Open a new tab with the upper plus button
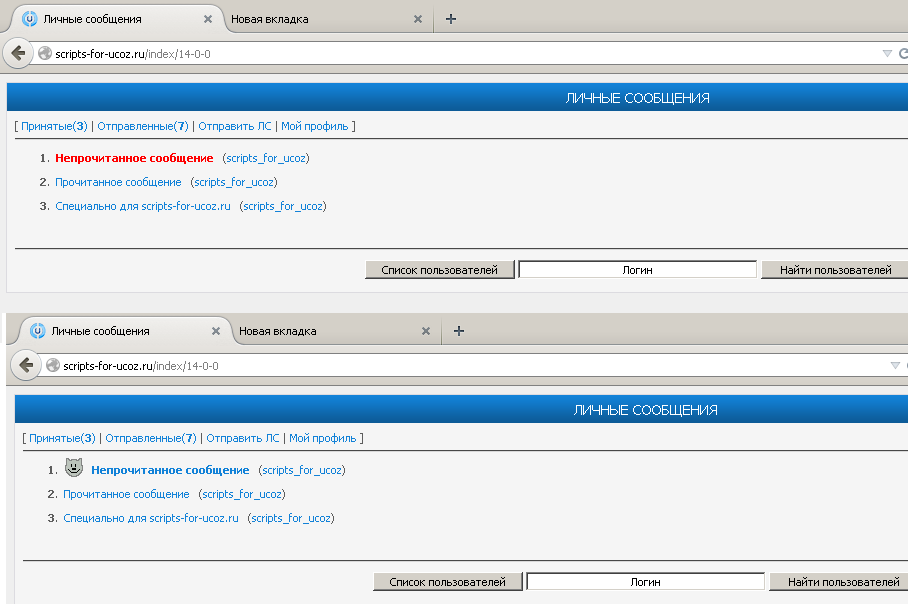Screen dimensions: 913x604 tap(451, 19)
